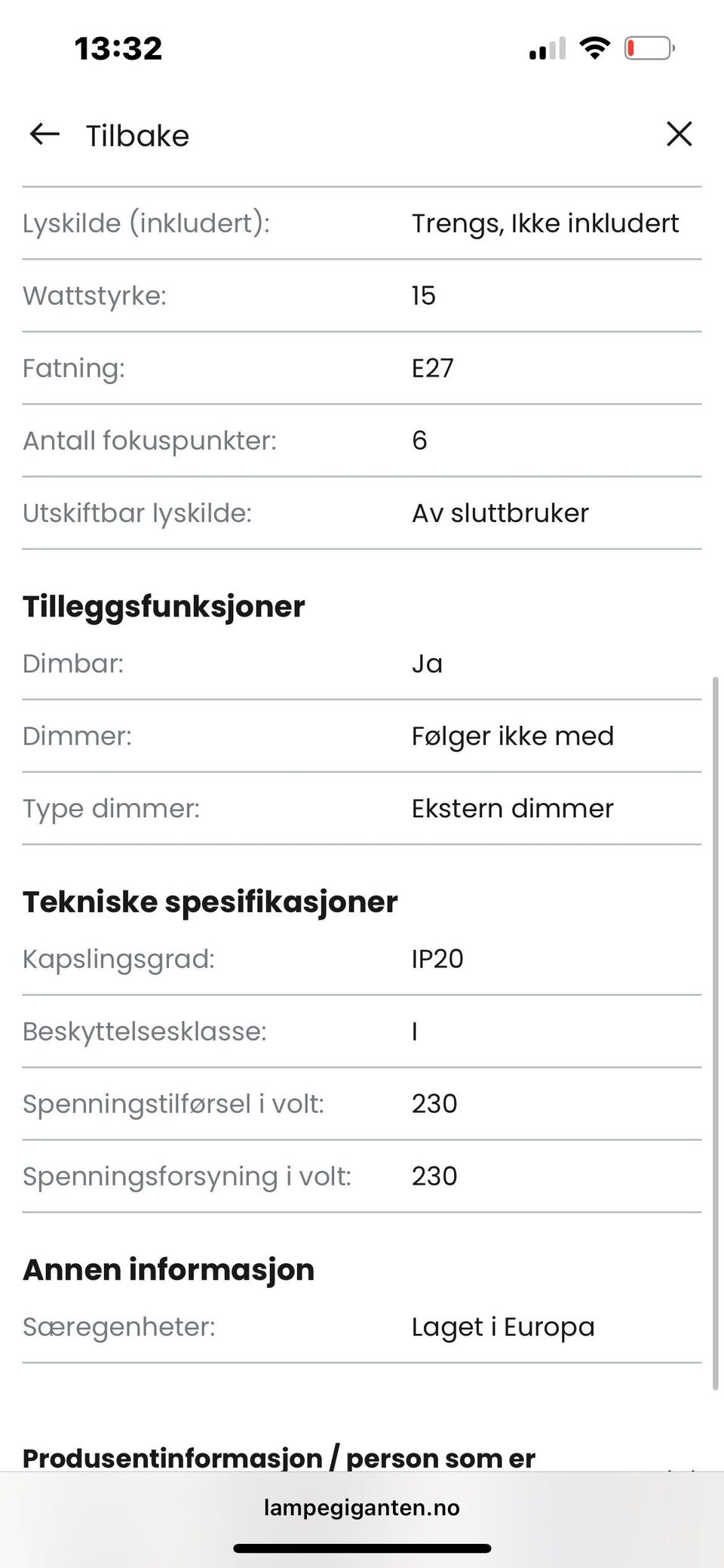
Task: Tap the battery indicator icon
Action: point(649,49)
